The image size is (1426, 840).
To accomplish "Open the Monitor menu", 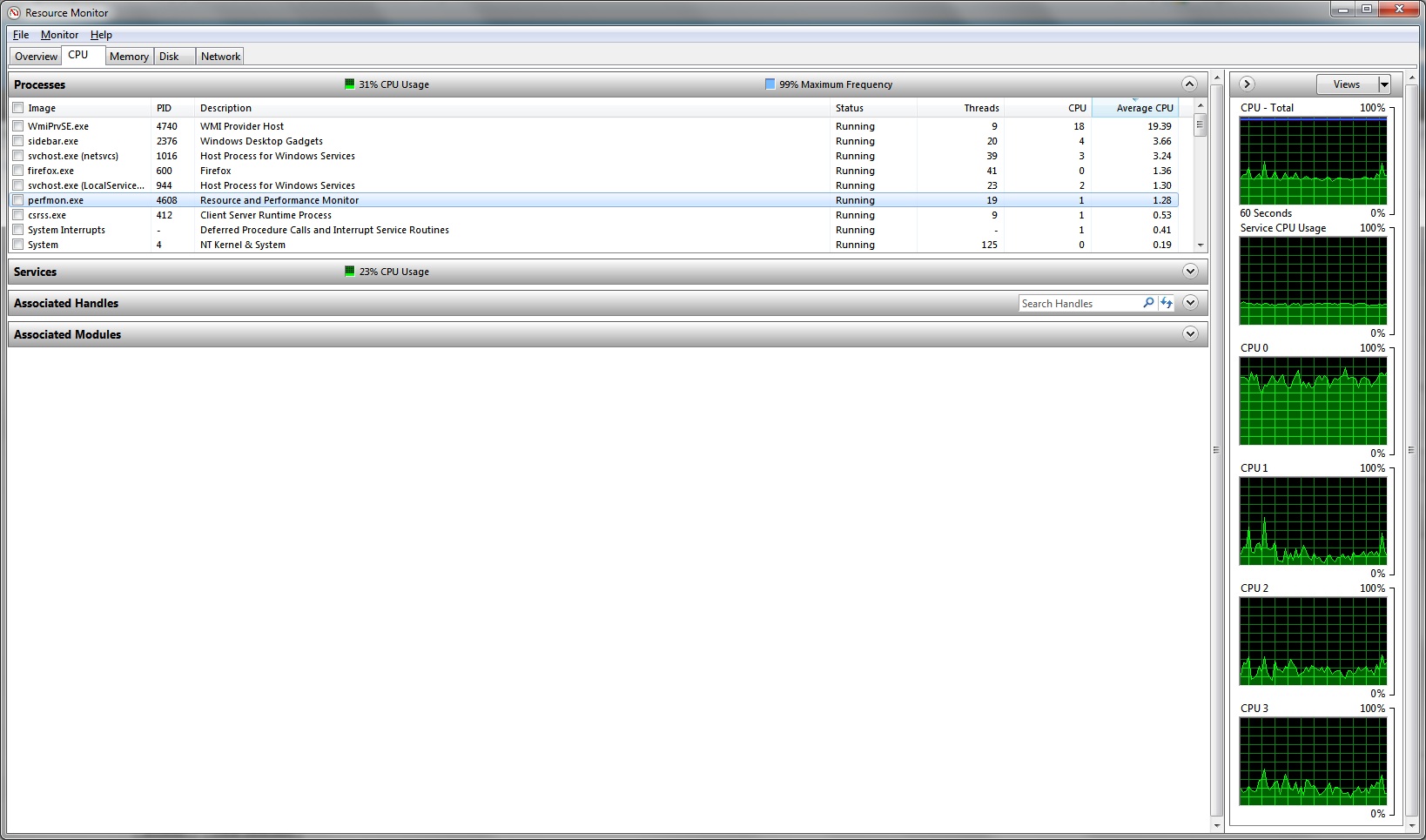I will click(x=59, y=35).
